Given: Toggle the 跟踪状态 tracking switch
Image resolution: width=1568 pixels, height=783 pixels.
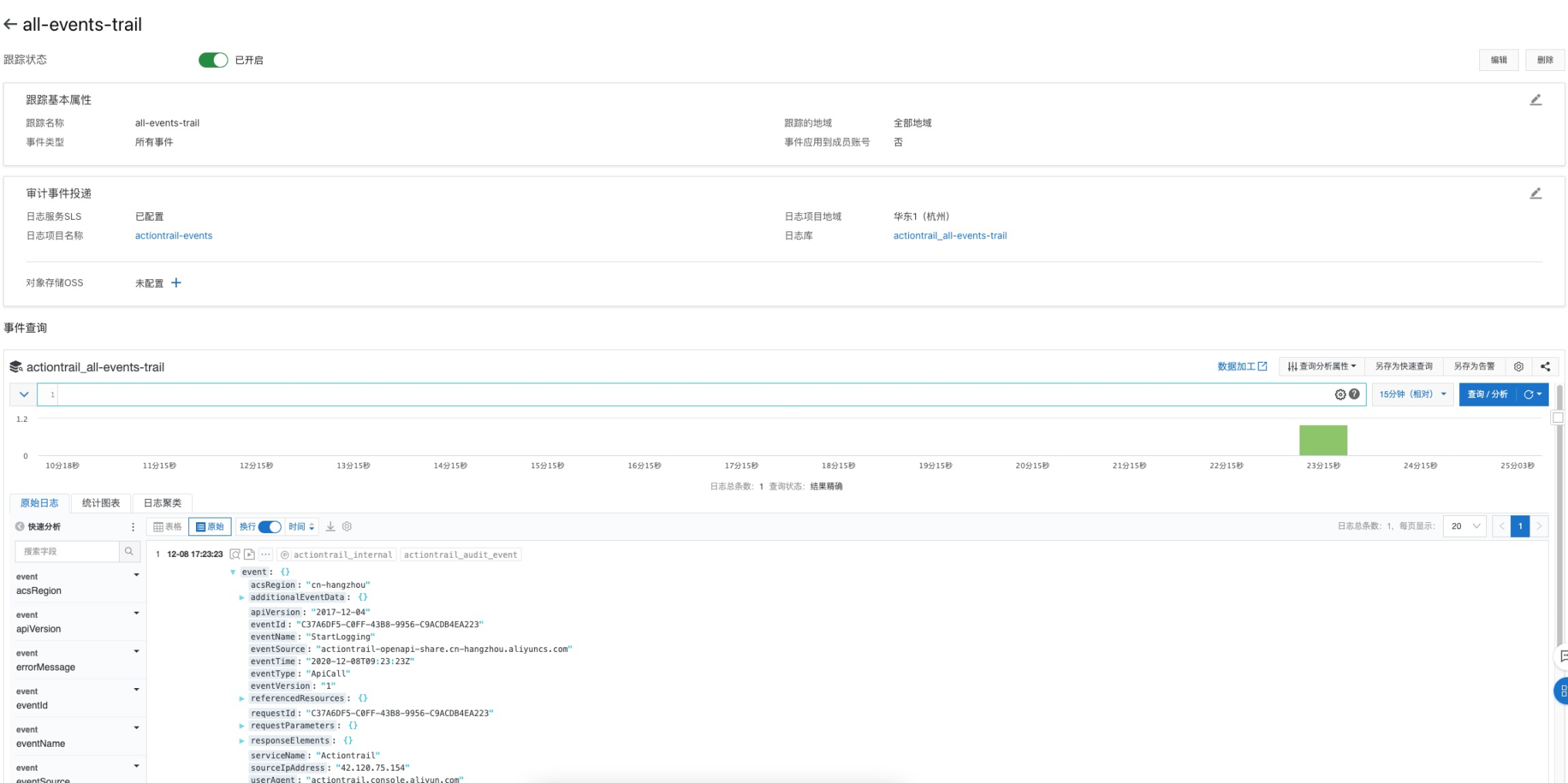Looking at the screenshot, I should coord(213,60).
